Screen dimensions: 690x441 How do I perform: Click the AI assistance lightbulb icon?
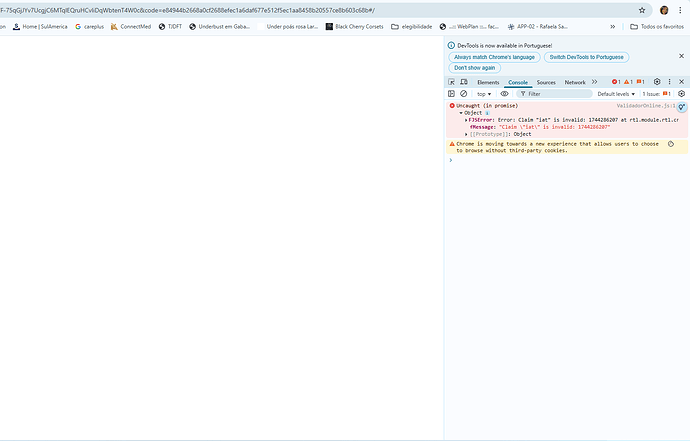682,107
